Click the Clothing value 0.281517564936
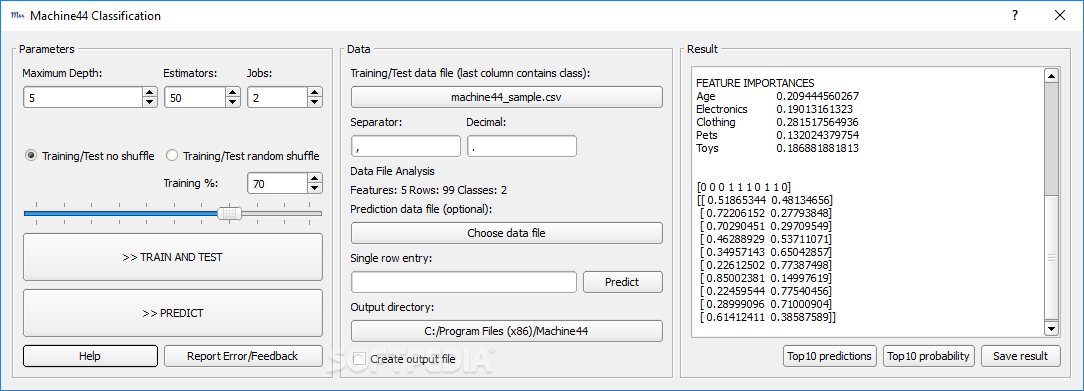Image resolution: width=1084 pixels, height=391 pixels. (x=817, y=122)
